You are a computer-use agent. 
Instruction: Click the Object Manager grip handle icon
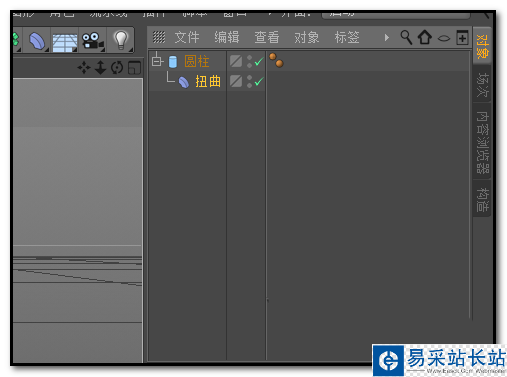[159, 37]
